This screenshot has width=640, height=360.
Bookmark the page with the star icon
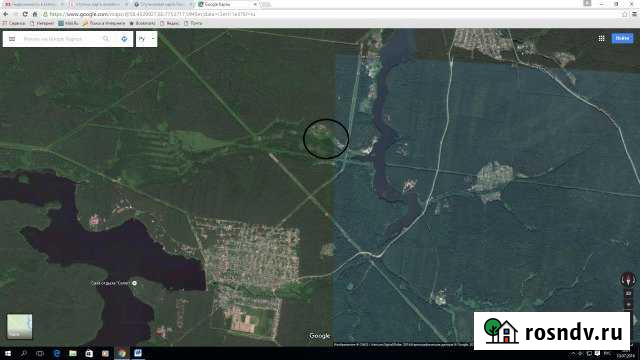[624, 14]
